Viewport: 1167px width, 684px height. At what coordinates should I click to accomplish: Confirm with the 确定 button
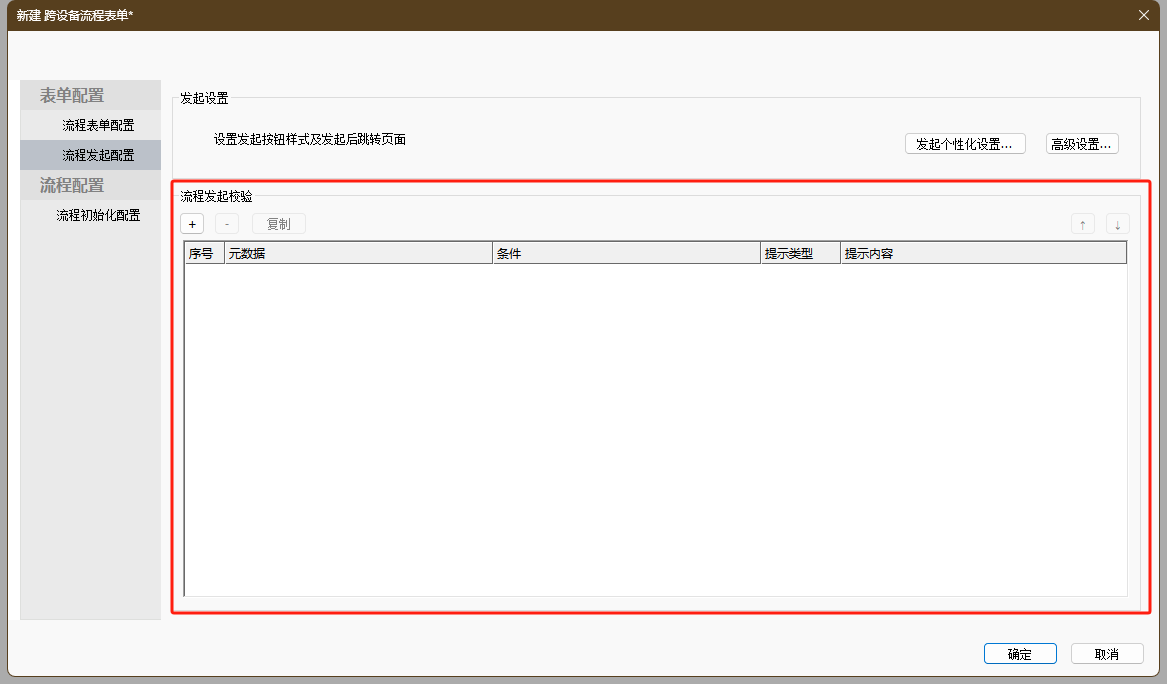[x=1020, y=654]
